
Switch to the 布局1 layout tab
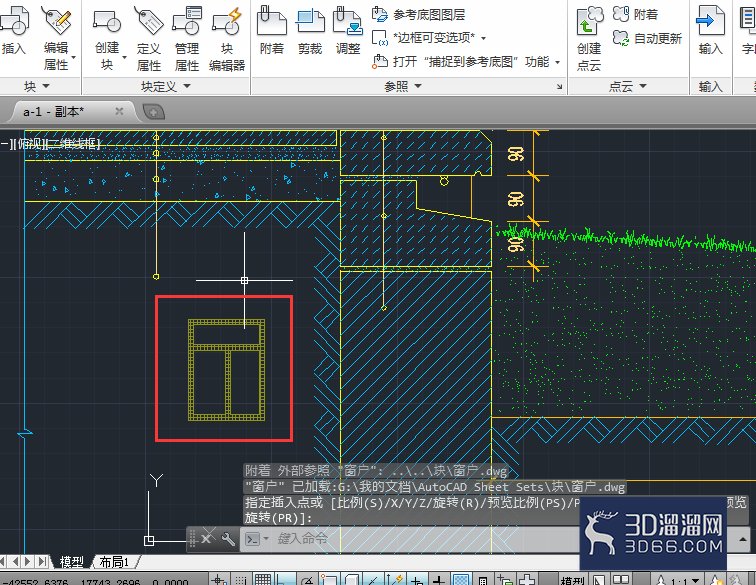tap(114, 562)
